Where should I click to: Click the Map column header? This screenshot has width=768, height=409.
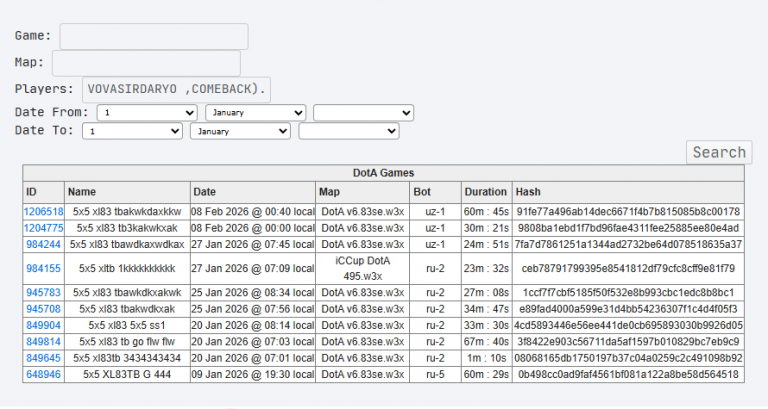coord(362,192)
